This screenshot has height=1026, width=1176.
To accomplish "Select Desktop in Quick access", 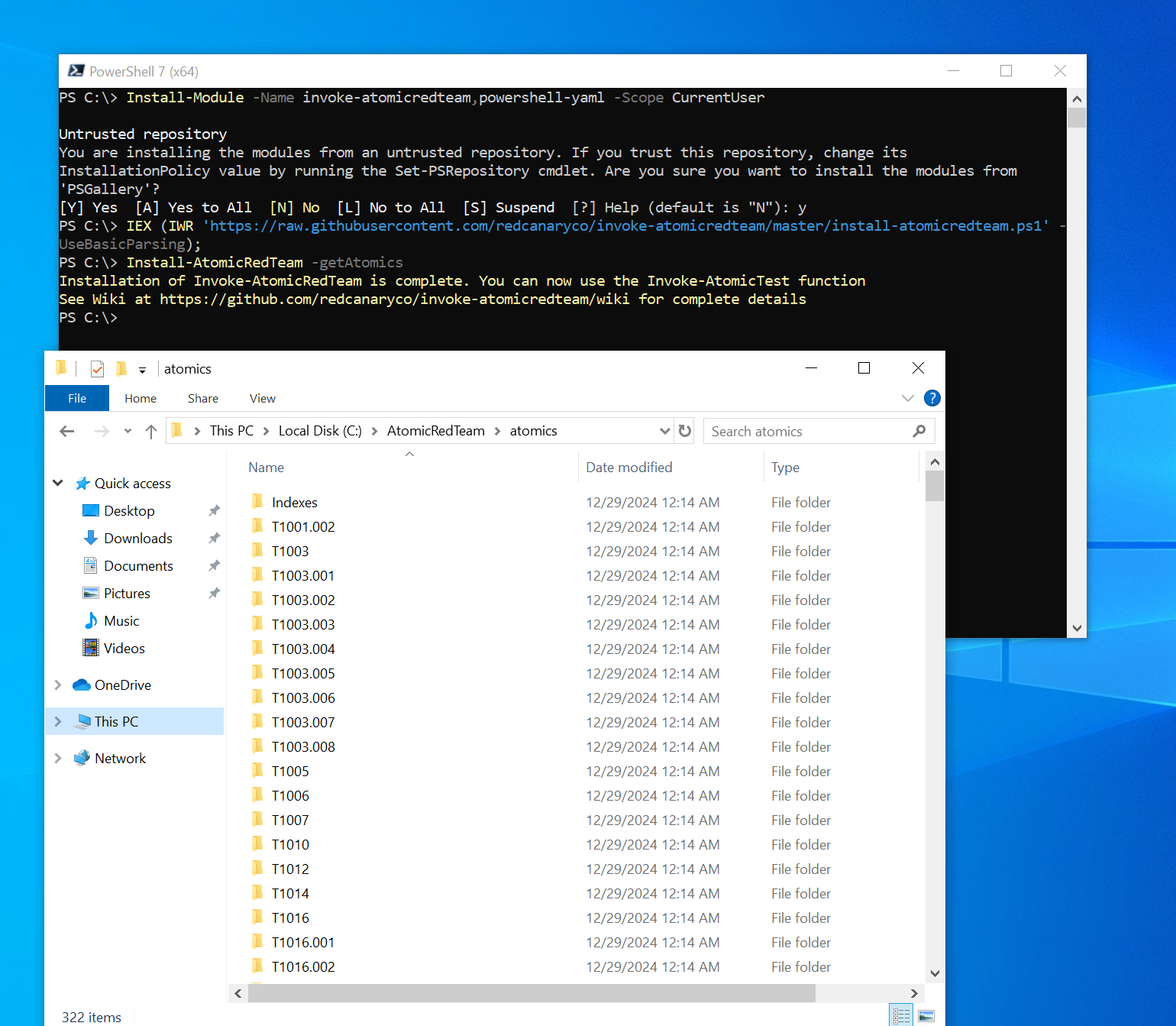I will (129, 511).
